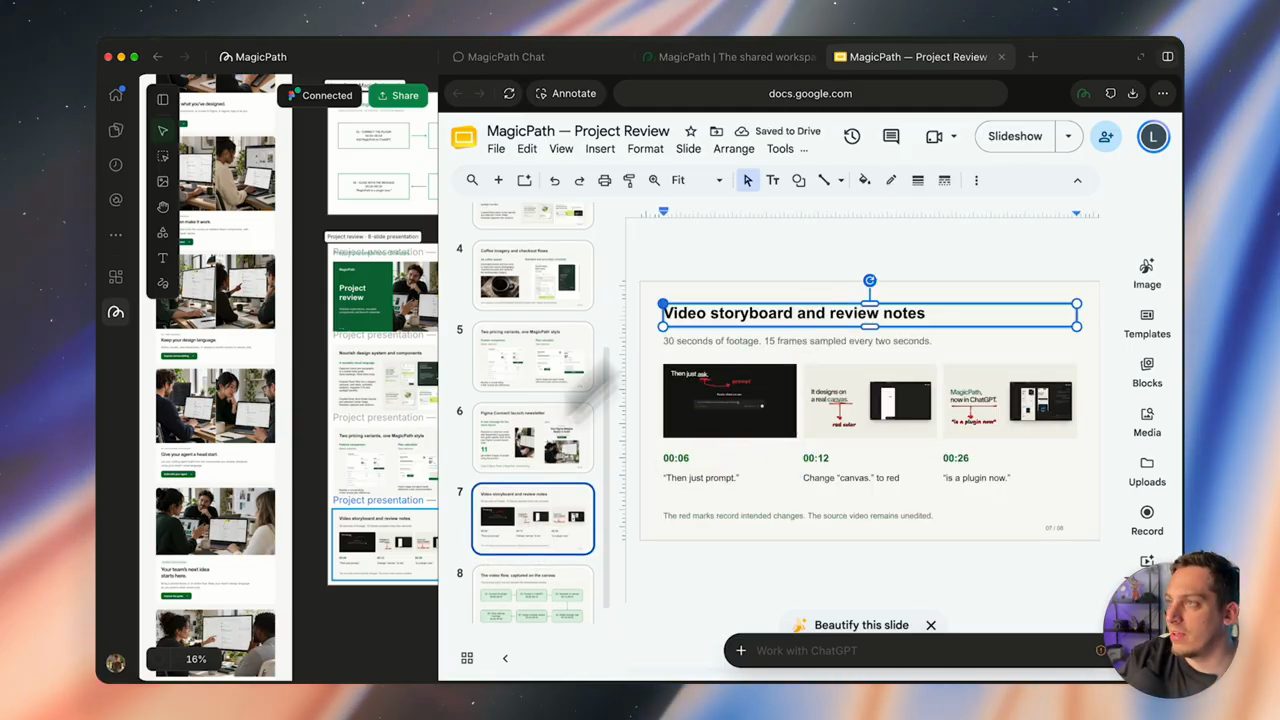This screenshot has height=720, width=1280.
Task: Click the border color pencil icon
Action: coord(891,180)
